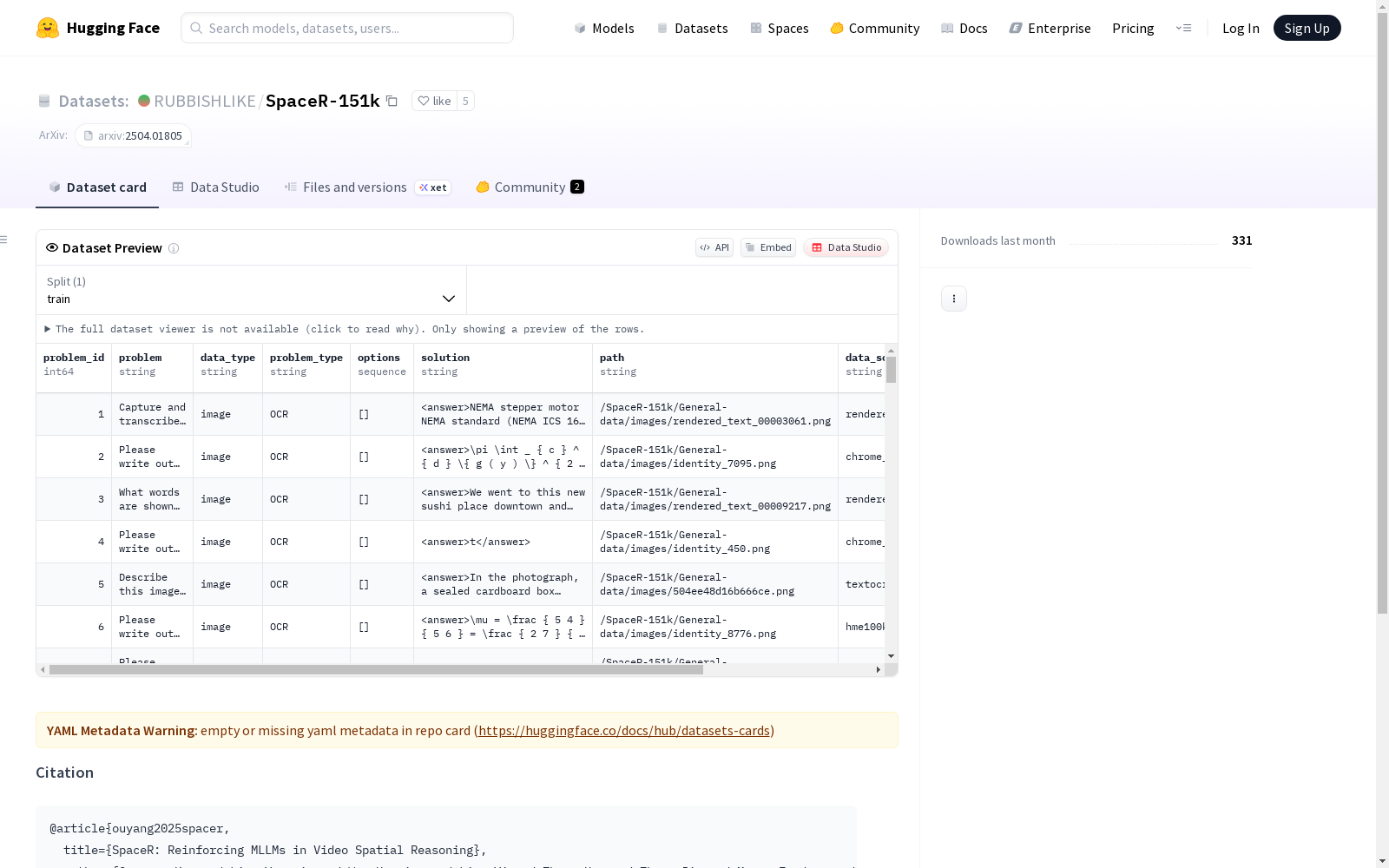Click the Citation heading
Viewport: 1389px width, 868px height.
tap(64, 773)
